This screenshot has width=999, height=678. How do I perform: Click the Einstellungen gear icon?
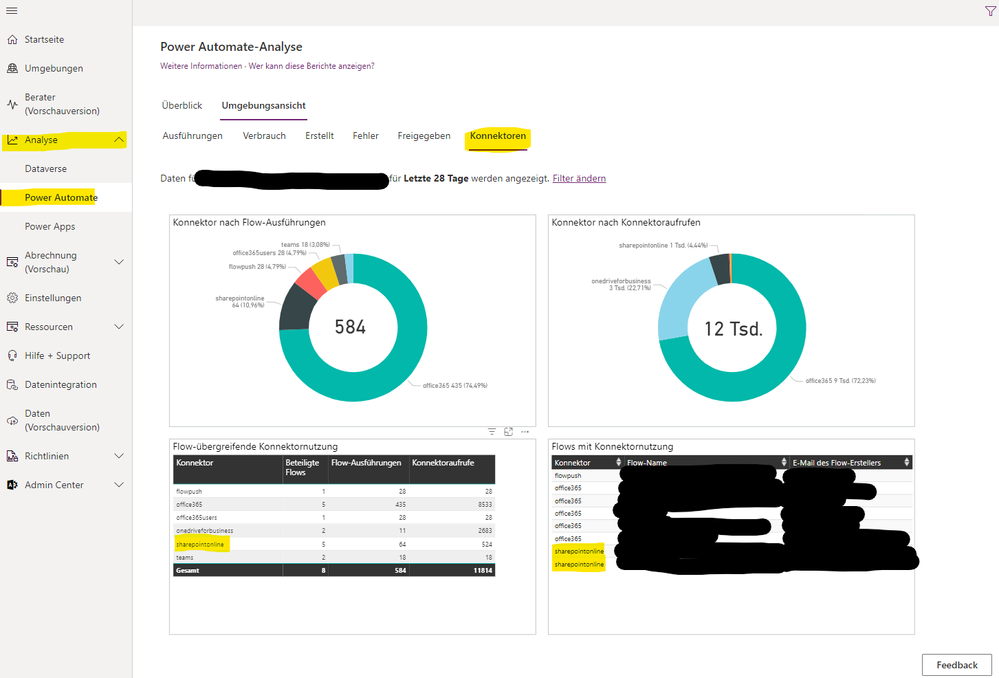click(12, 298)
